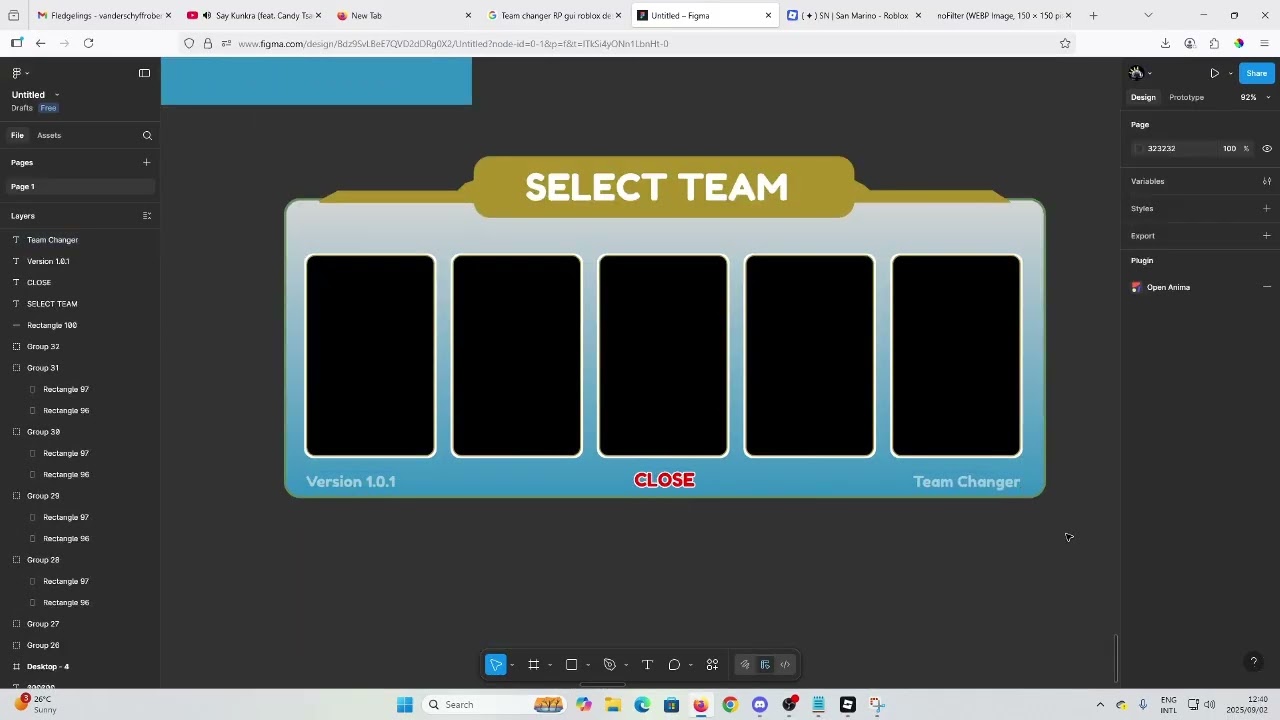1280x720 pixels.
Task: Switch to the Design tab
Action: [1143, 98]
